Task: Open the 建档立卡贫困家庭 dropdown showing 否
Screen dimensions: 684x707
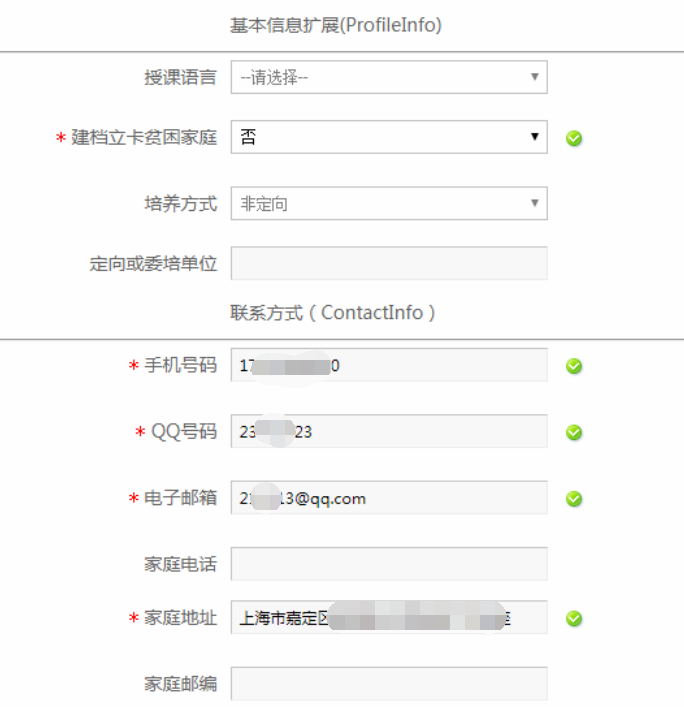Action: coord(389,137)
